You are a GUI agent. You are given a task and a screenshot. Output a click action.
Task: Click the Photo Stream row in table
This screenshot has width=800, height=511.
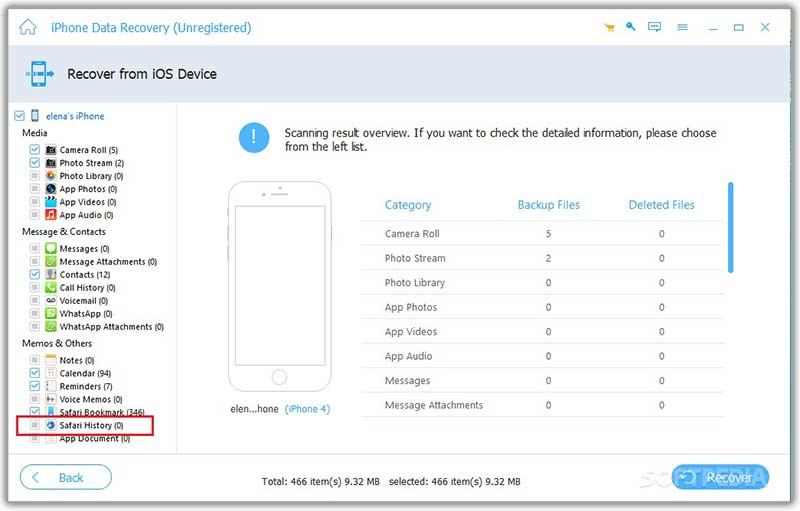pos(540,258)
